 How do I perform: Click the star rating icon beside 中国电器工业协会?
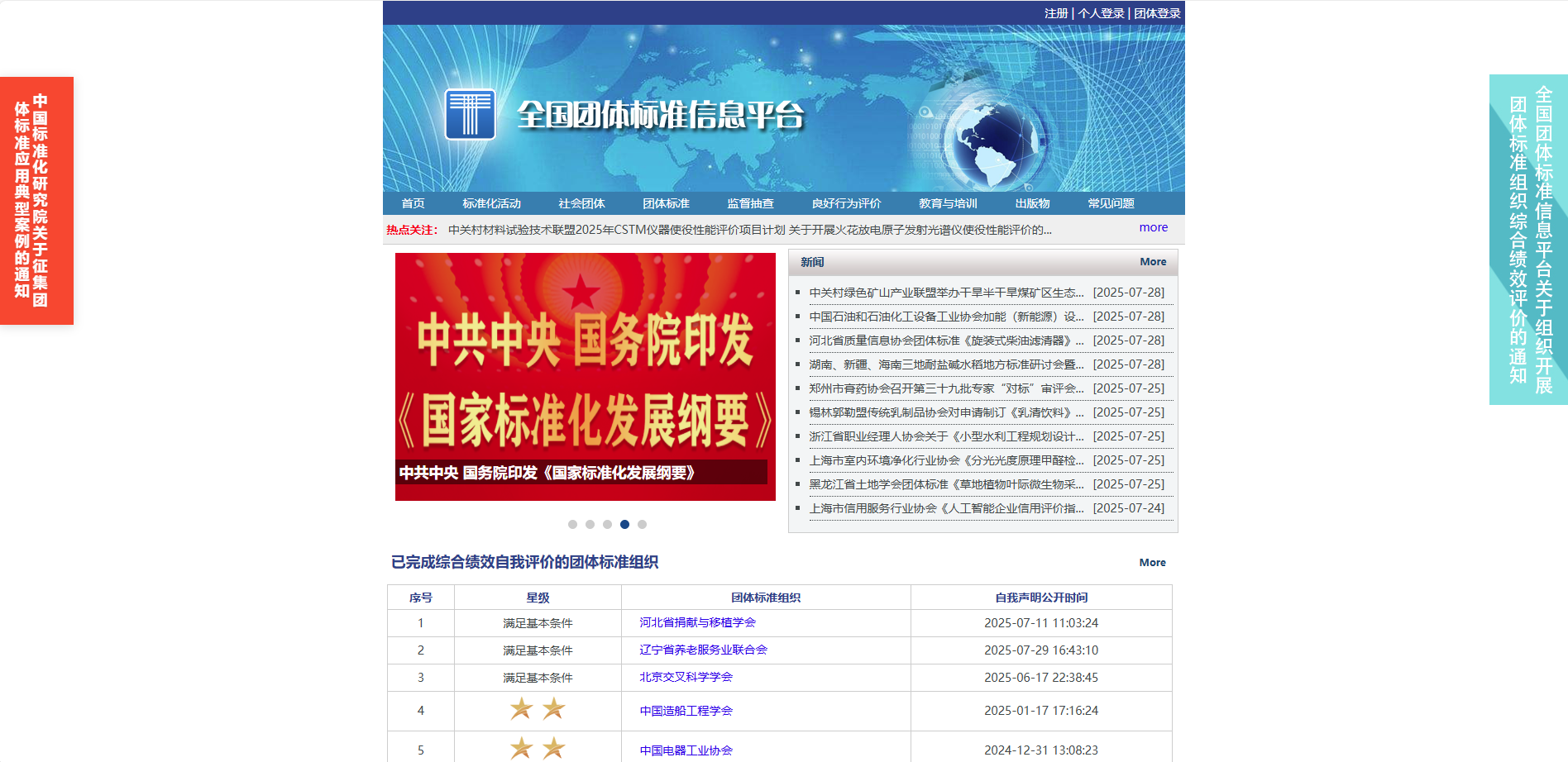point(536,749)
